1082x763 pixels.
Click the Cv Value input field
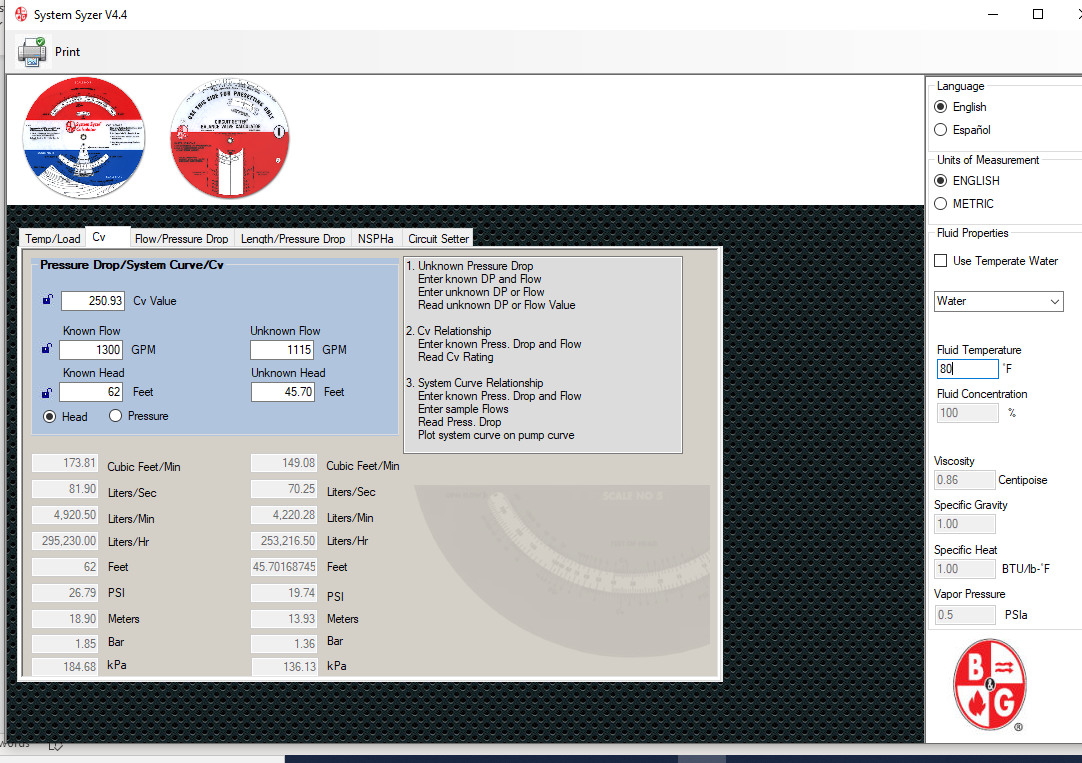click(x=93, y=301)
